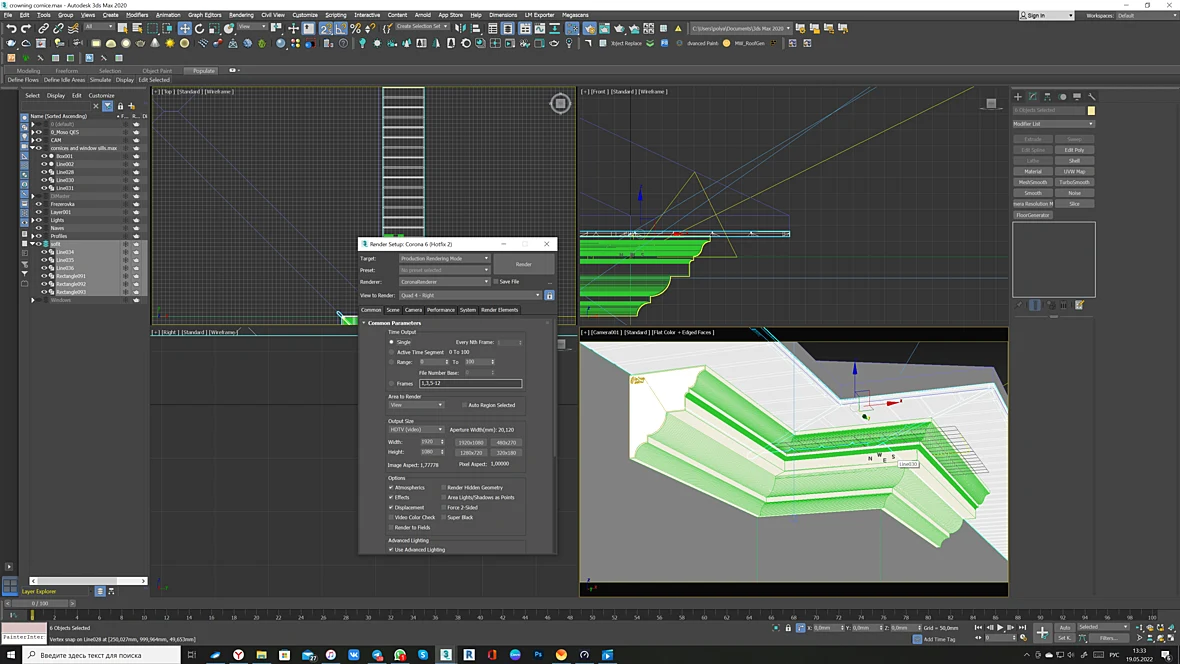
Task: Expand the Modifier List dropdown
Action: point(1054,124)
